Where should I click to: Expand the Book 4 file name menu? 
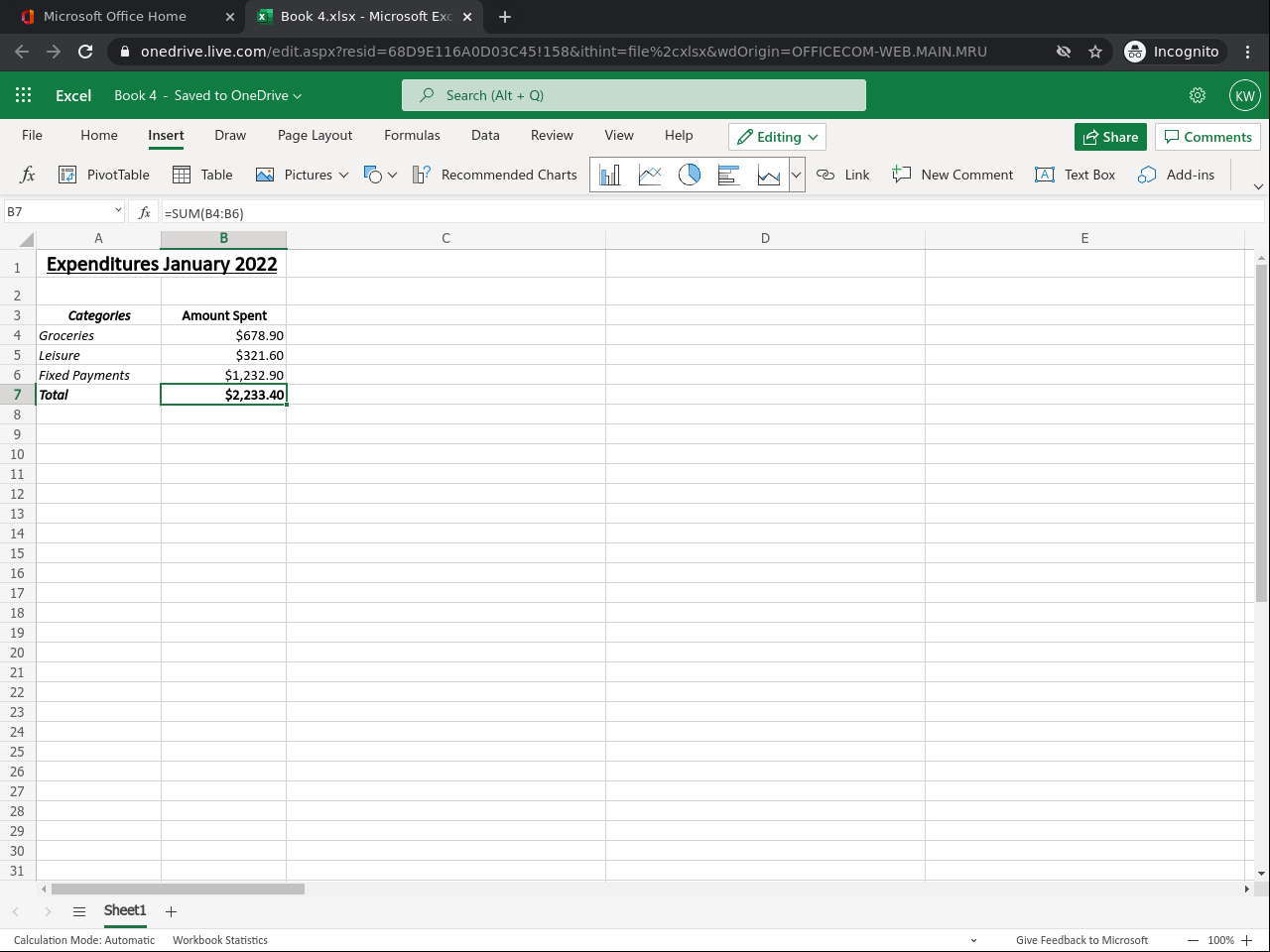[x=208, y=95]
